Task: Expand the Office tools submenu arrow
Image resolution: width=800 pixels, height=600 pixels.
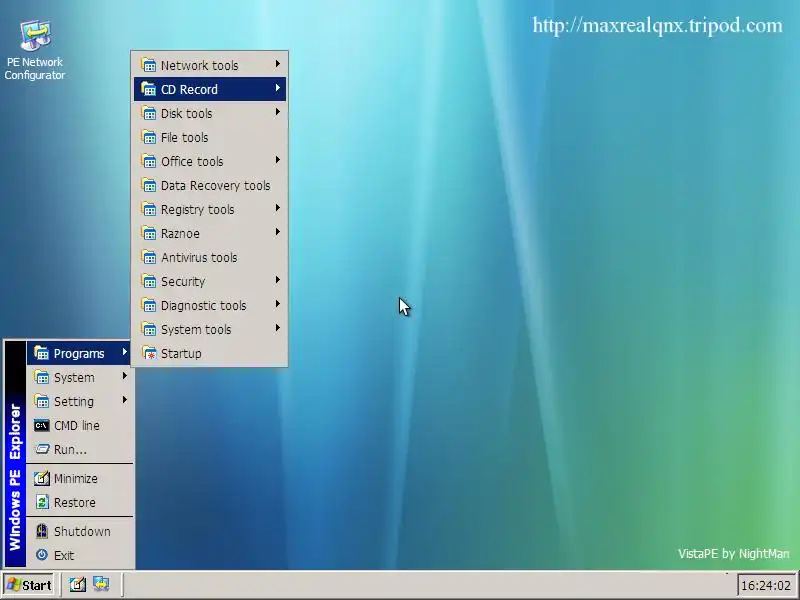Action: (x=278, y=160)
